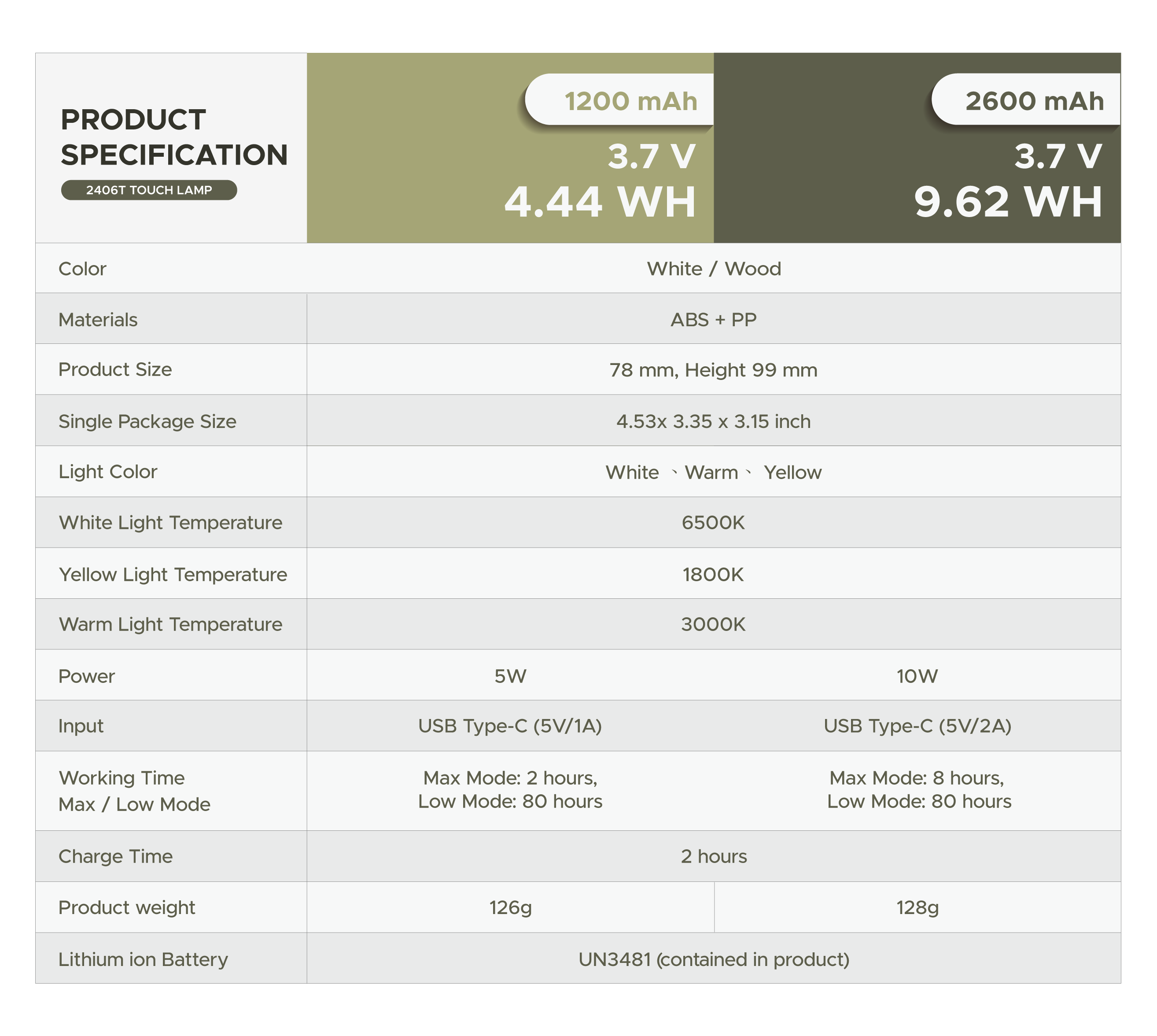Select the White / Wood color value

(714, 269)
